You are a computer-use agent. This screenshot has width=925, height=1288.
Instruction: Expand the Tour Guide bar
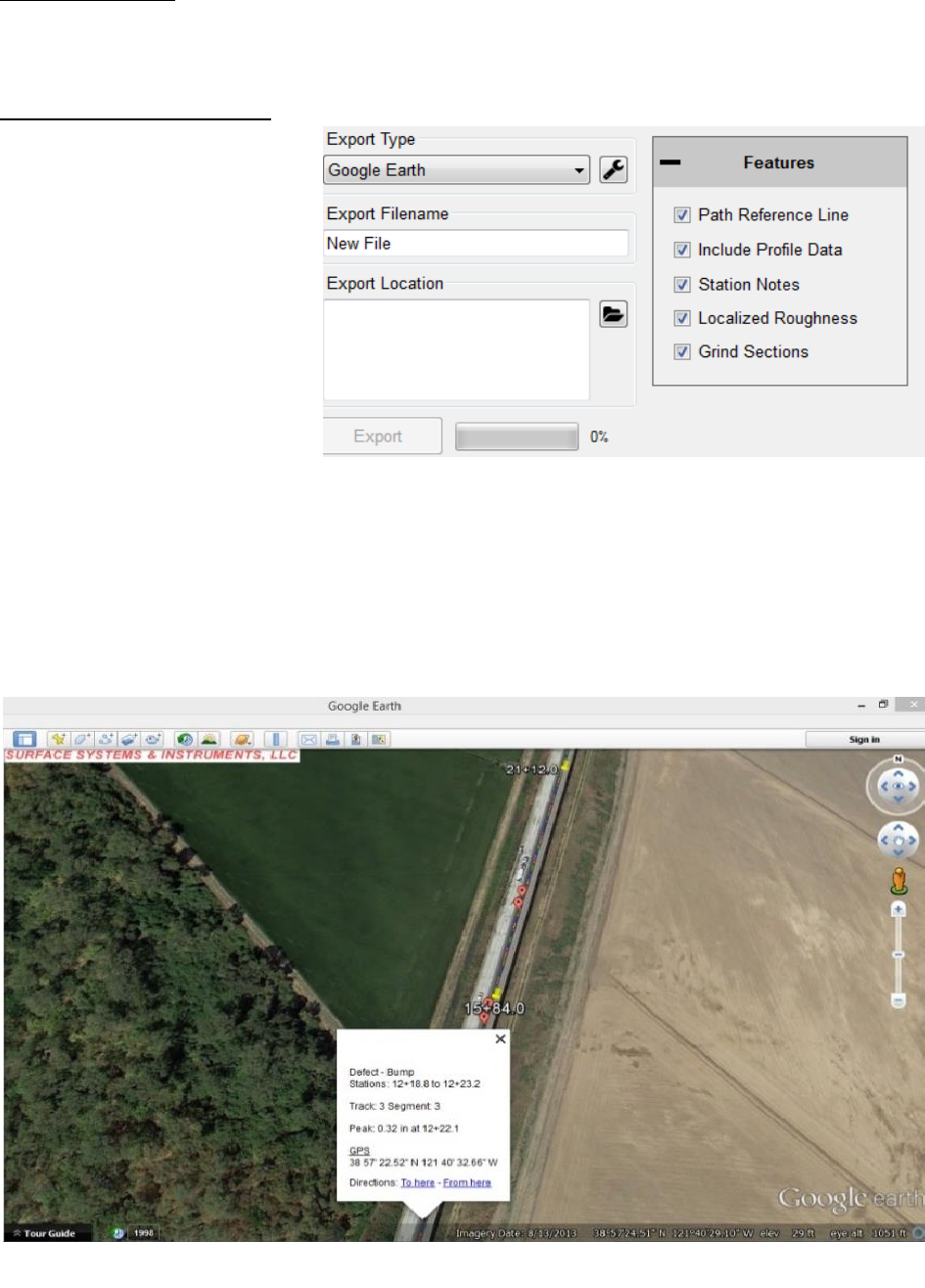pos(47,1233)
